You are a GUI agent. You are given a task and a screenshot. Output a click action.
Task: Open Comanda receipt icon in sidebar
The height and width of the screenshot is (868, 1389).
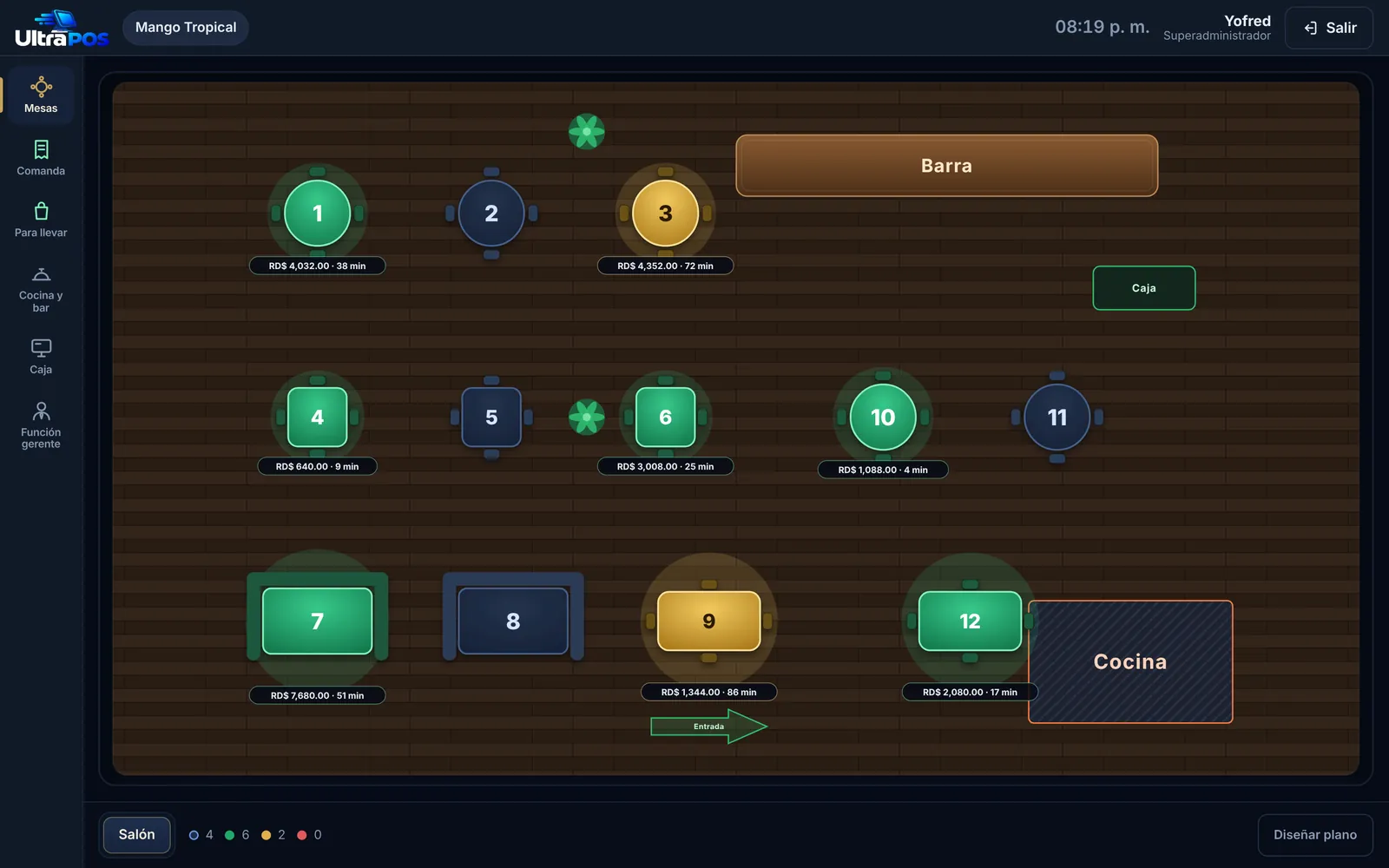tap(41, 149)
